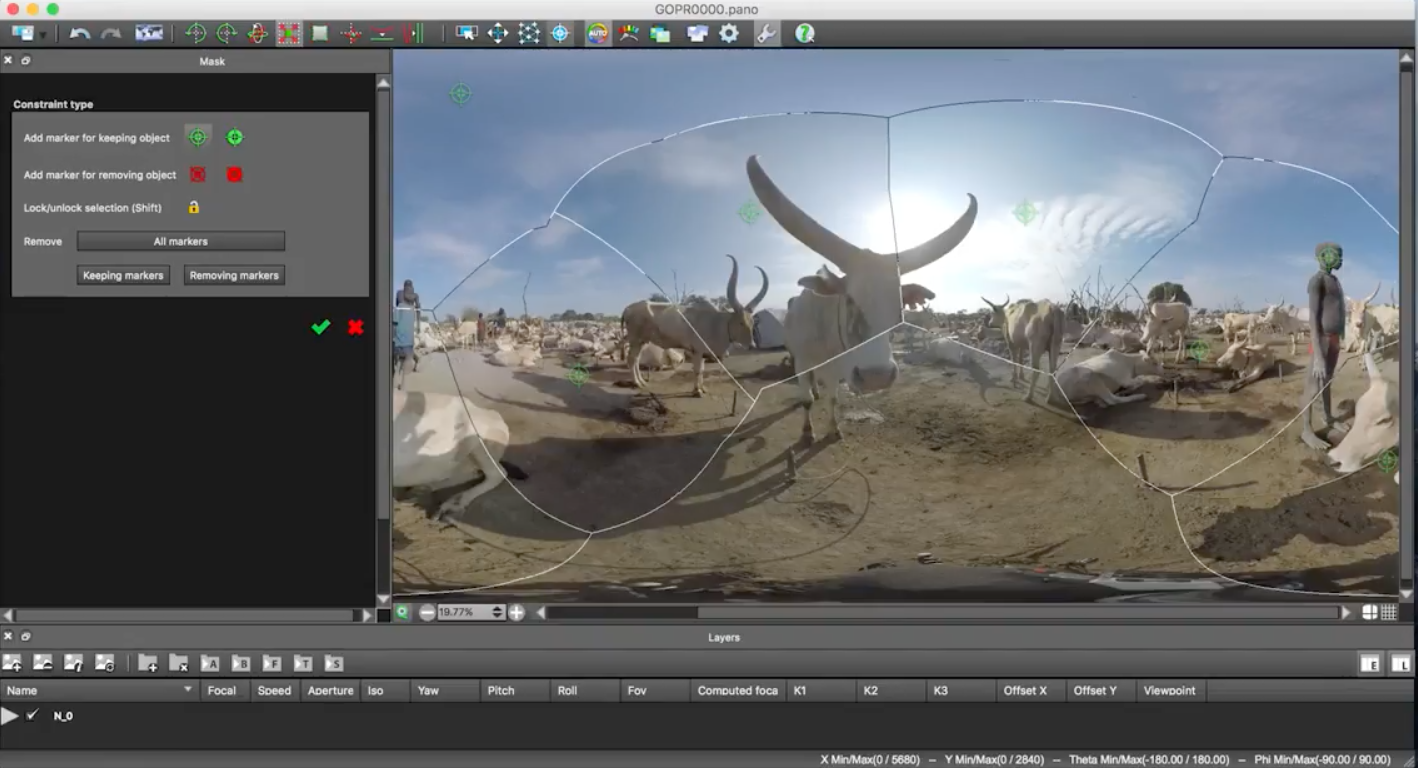The width and height of the screenshot is (1418, 768).
Task: Click the Yaw column header
Action: point(428,690)
